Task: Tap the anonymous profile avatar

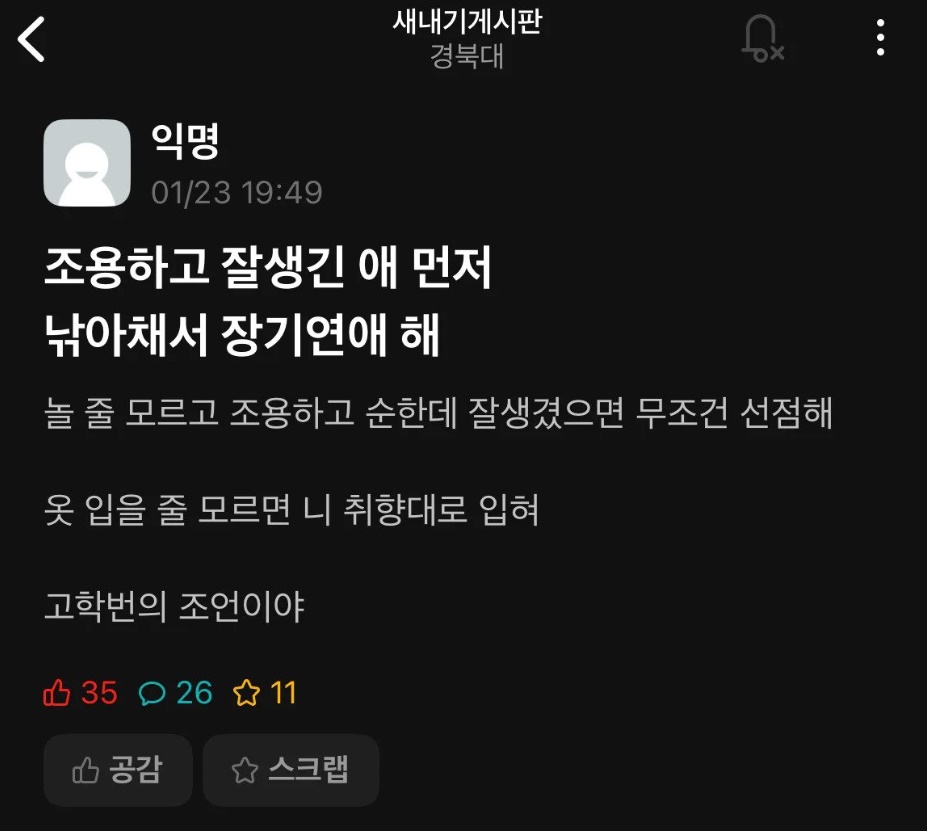Action: pos(87,163)
